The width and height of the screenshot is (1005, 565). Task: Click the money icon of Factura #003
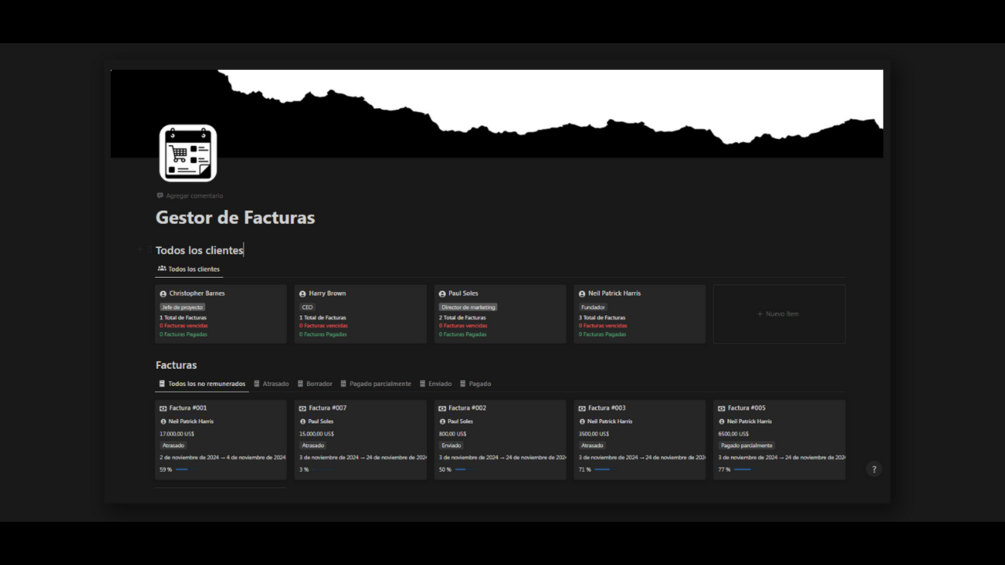tap(582, 408)
